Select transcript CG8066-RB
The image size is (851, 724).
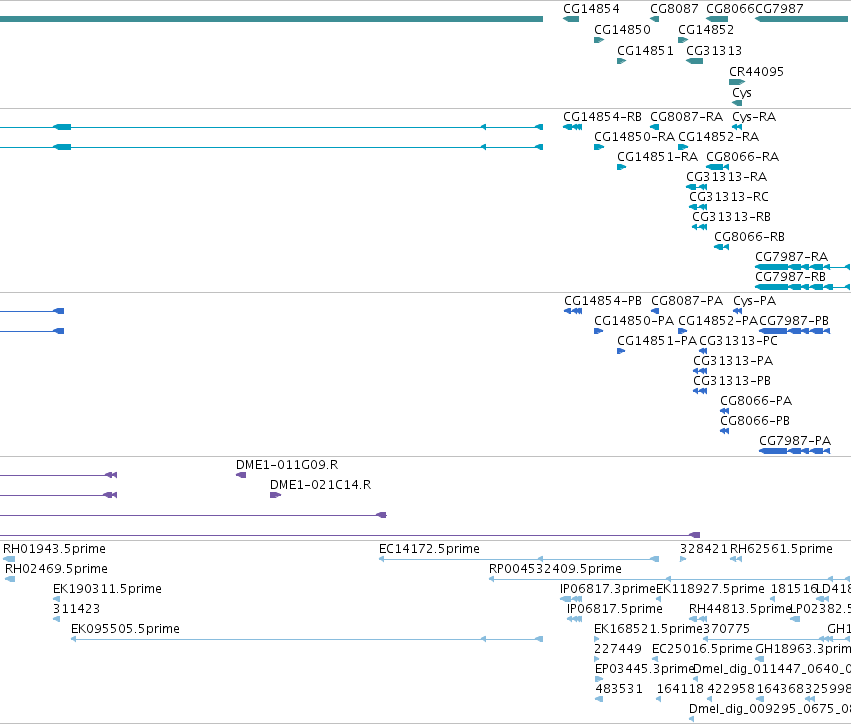[750, 237]
